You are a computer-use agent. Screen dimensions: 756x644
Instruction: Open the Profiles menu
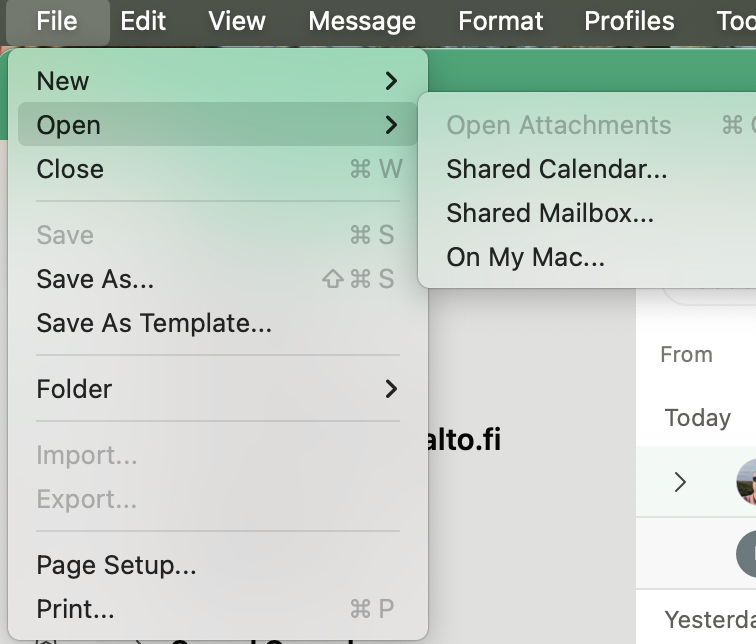pyautogui.click(x=629, y=21)
